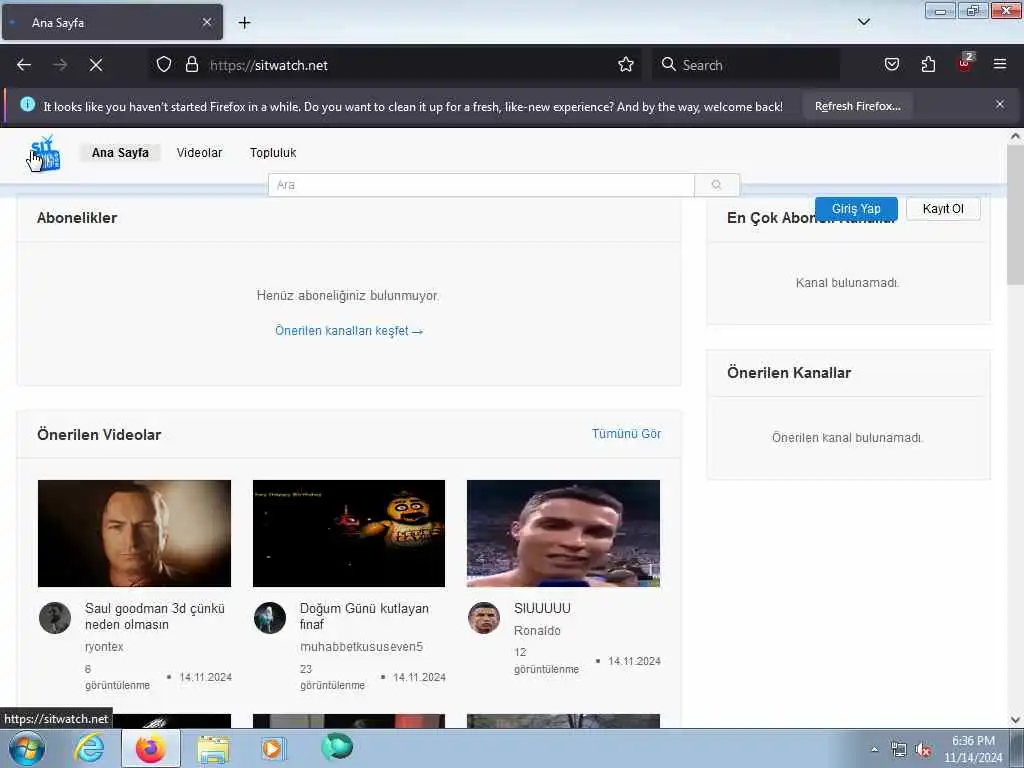Viewport: 1024px width, 768px height.
Task: Open Windows Explorer folder on taskbar
Action: coord(213,749)
